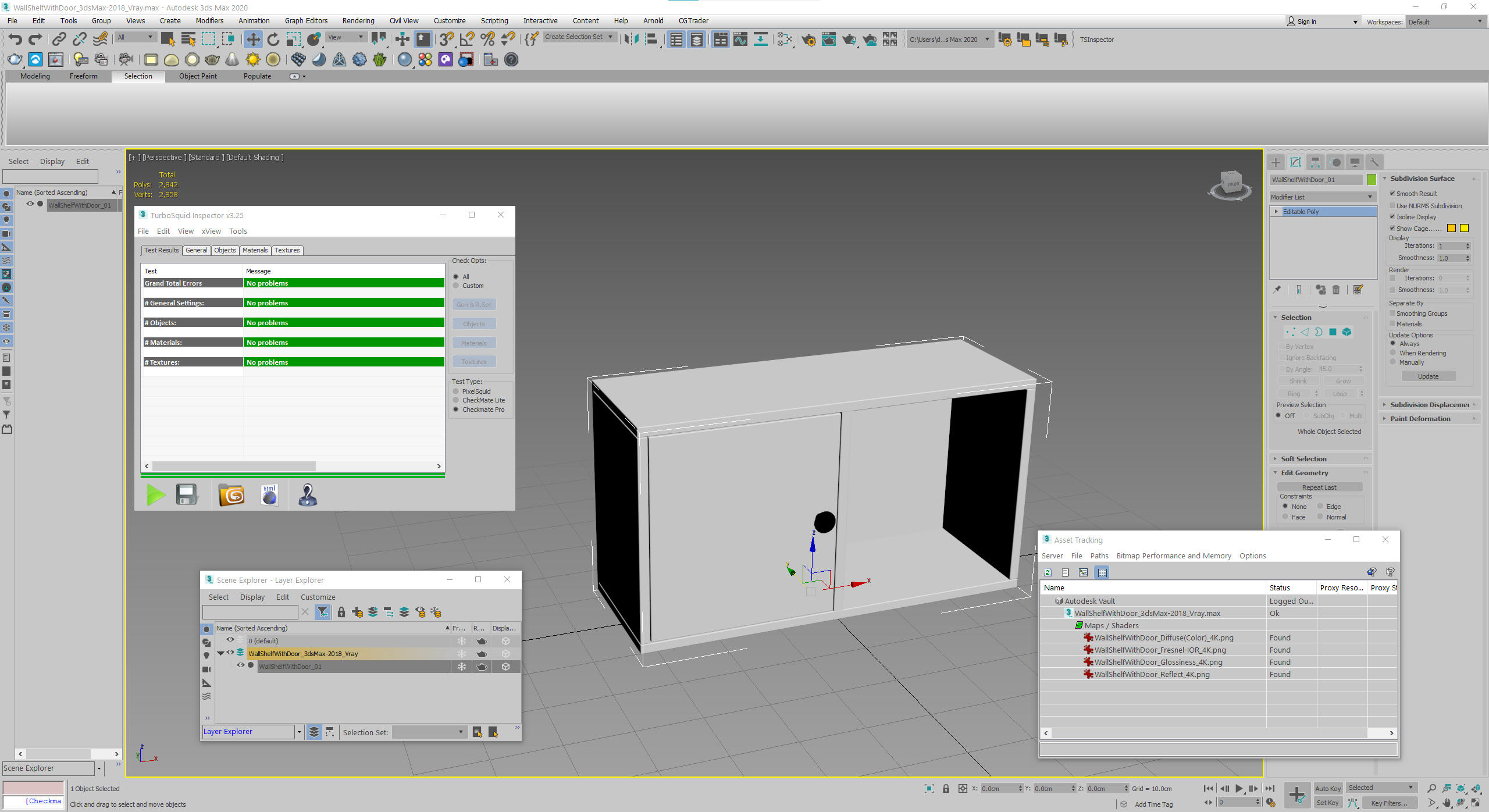The width and height of the screenshot is (1489, 812).
Task: Expand the Soft Selection rollout
Action: [x=1303, y=459]
